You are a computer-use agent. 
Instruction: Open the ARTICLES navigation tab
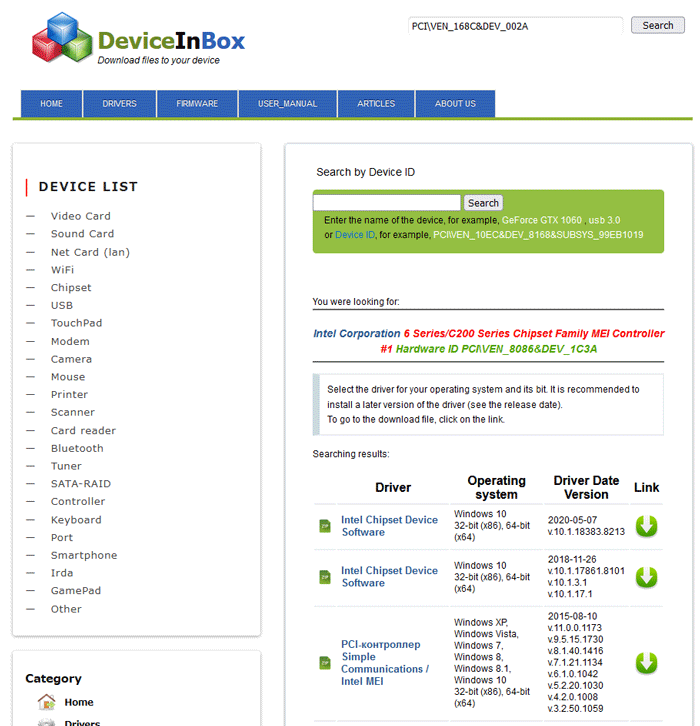[x=376, y=104]
